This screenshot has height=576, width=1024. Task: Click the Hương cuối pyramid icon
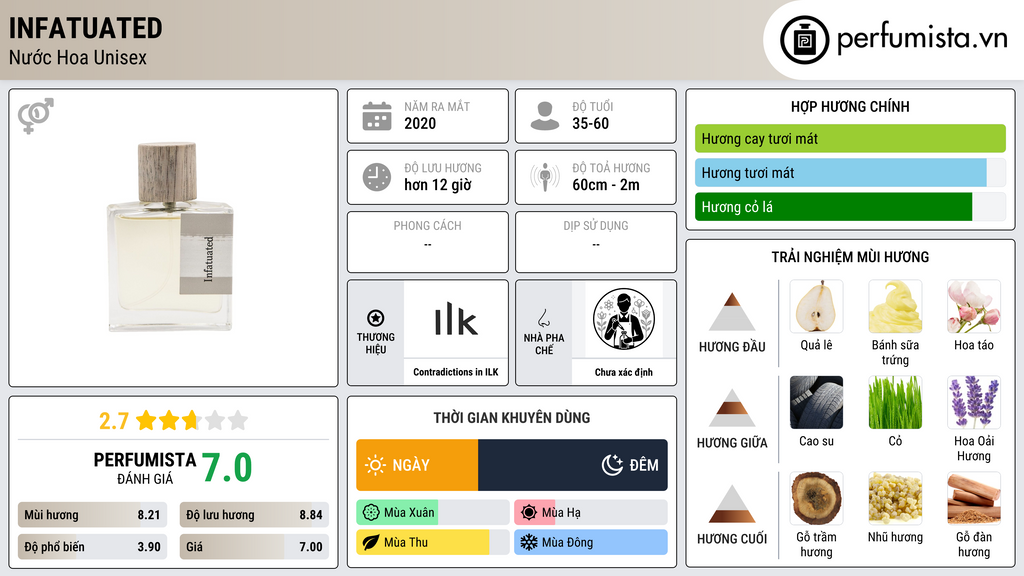pos(732,504)
